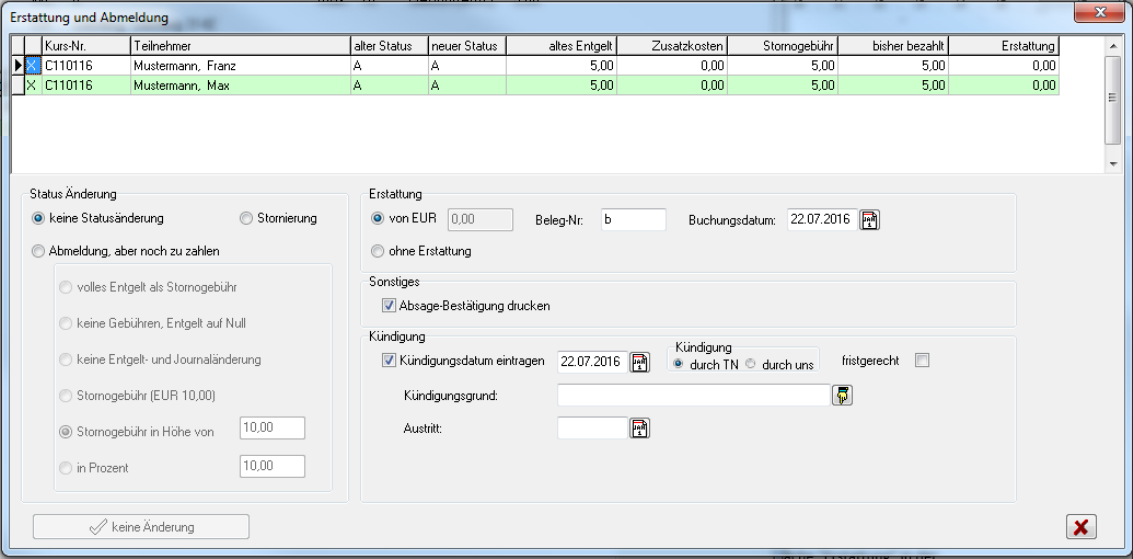Image resolution: width=1133 pixels, height=559 pixels.
Task: Select Mustermann, Max cell
Action: tap(240, 85)
